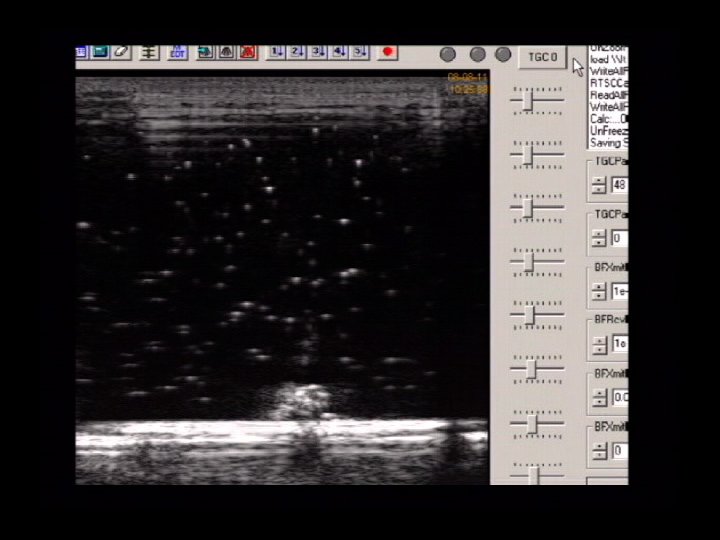720x540 pixels.
Task: Click the stepper beside second TGCPa value 0
Action: click(599, 239)
